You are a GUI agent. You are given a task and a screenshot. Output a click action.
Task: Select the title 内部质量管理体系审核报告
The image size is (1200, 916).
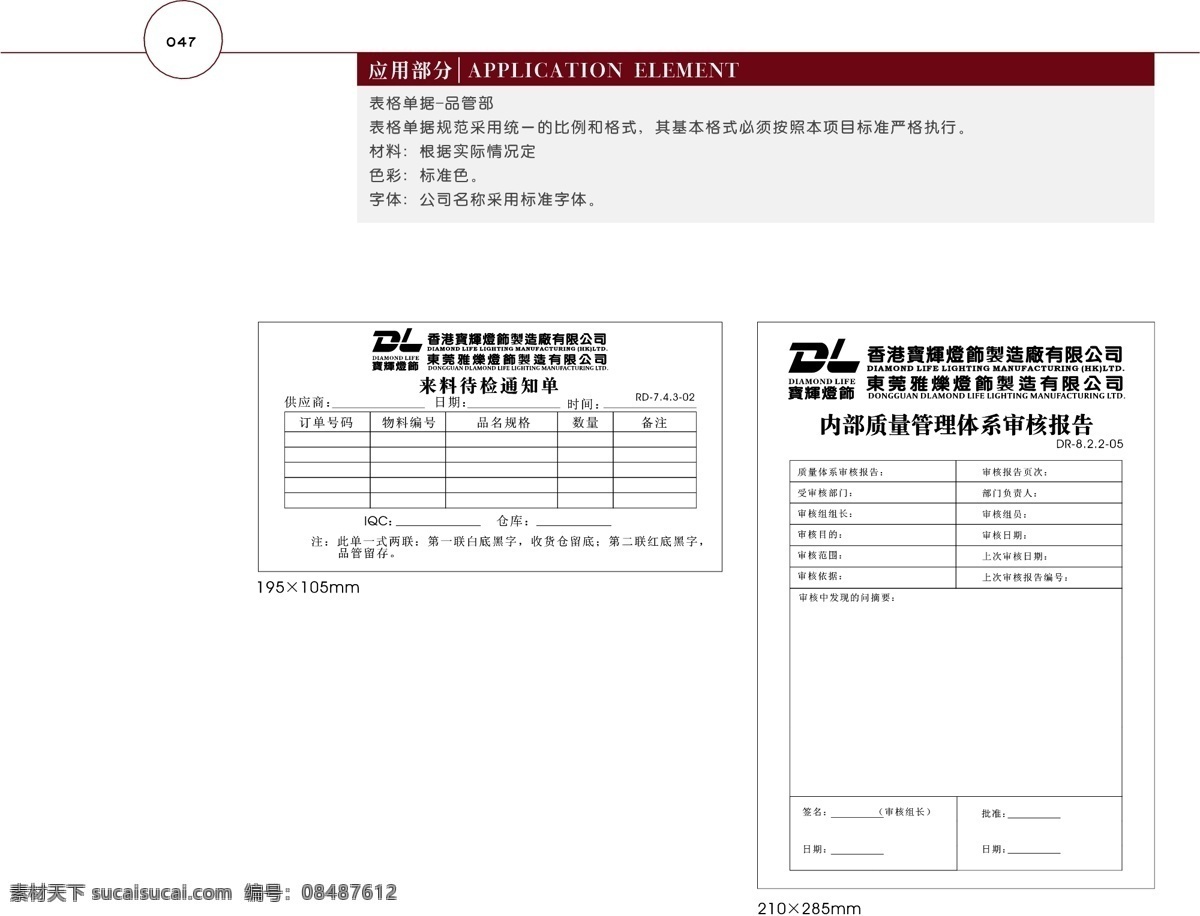pyautogui.click(x=956, y=425)
